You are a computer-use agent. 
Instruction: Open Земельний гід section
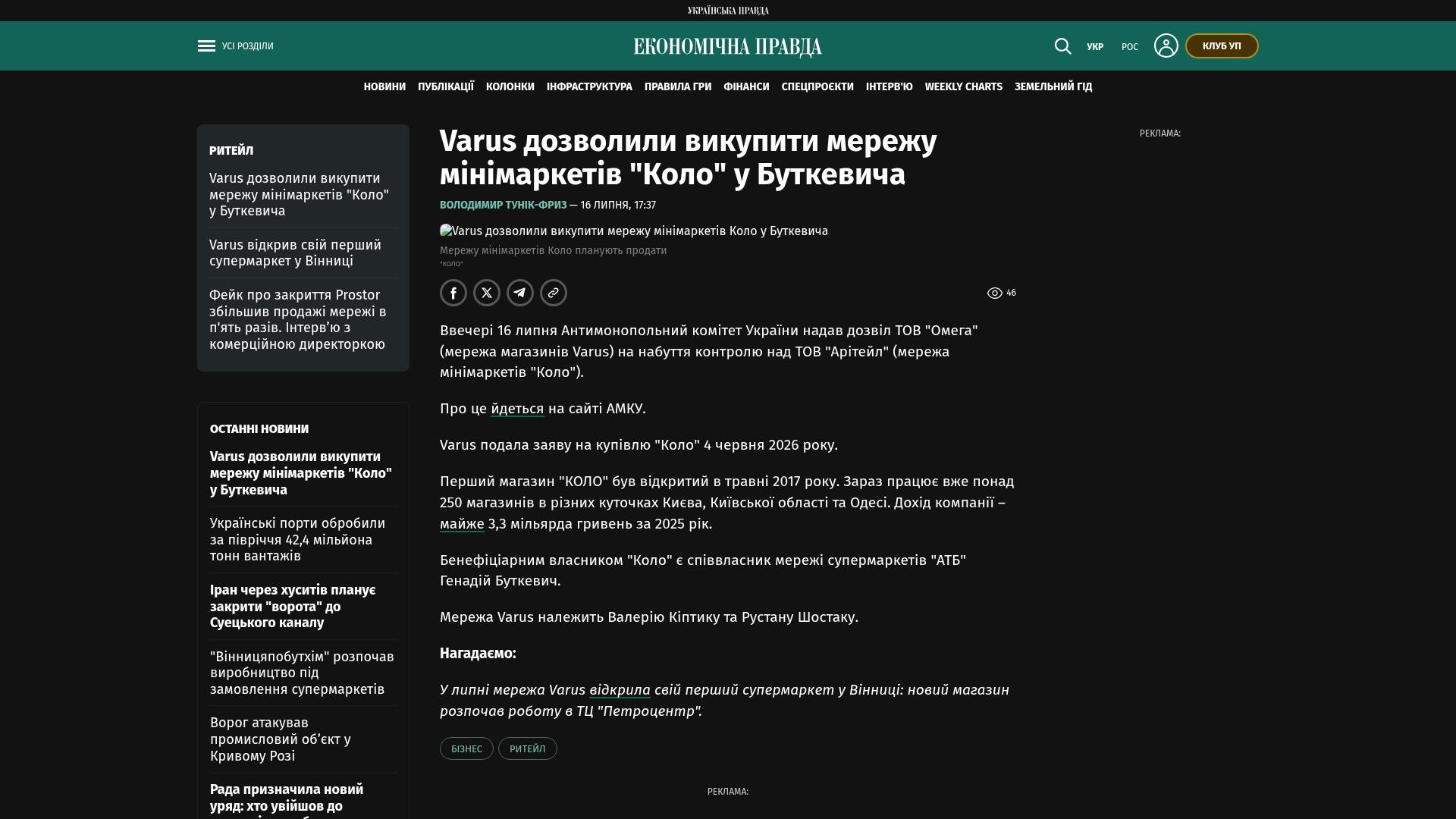pos(1053,87)
